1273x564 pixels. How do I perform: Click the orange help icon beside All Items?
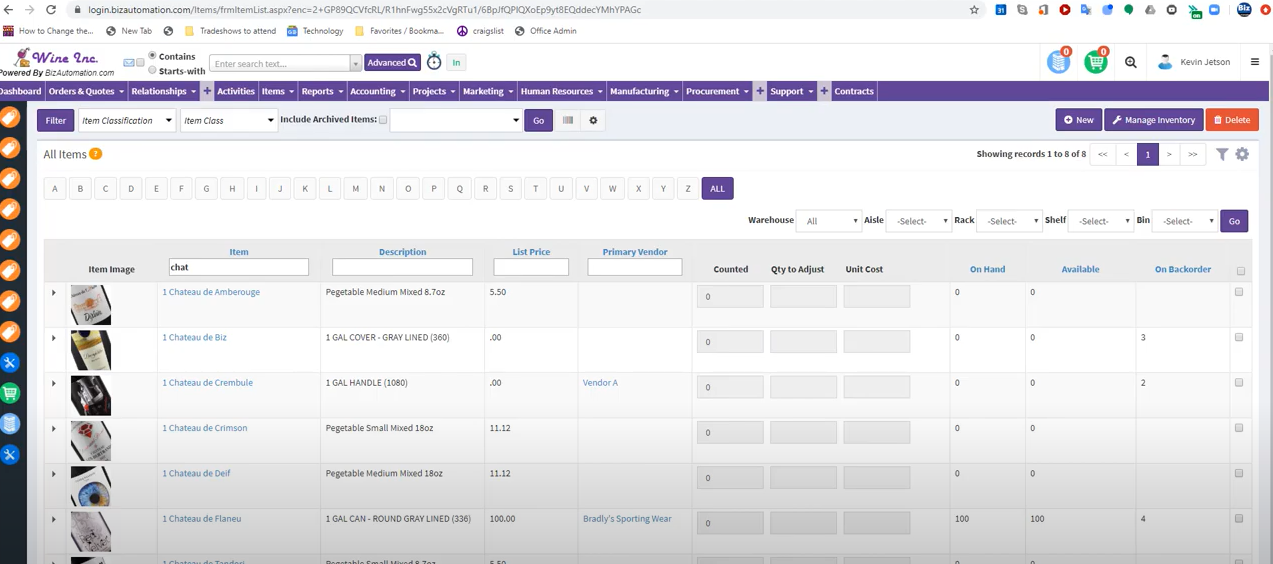[96, 154]
